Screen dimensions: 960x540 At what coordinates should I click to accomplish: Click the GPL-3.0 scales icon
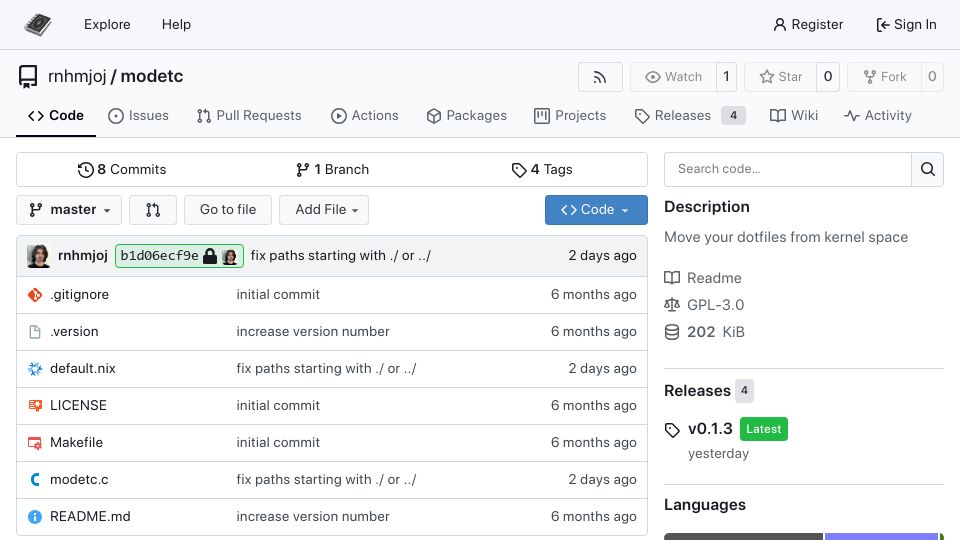coord(672,305)
